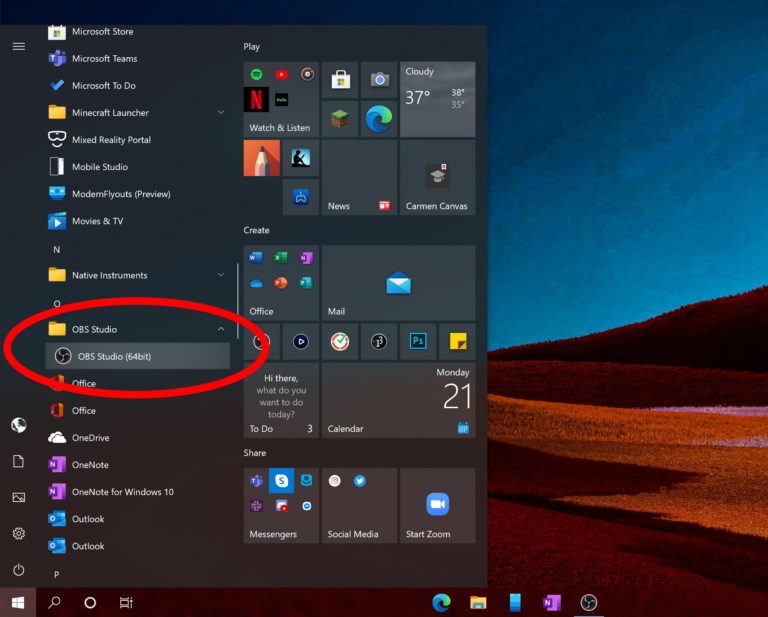This screenshot has height=617, width=768.
Task: Click the Play group heading
Action: point(252,47)
